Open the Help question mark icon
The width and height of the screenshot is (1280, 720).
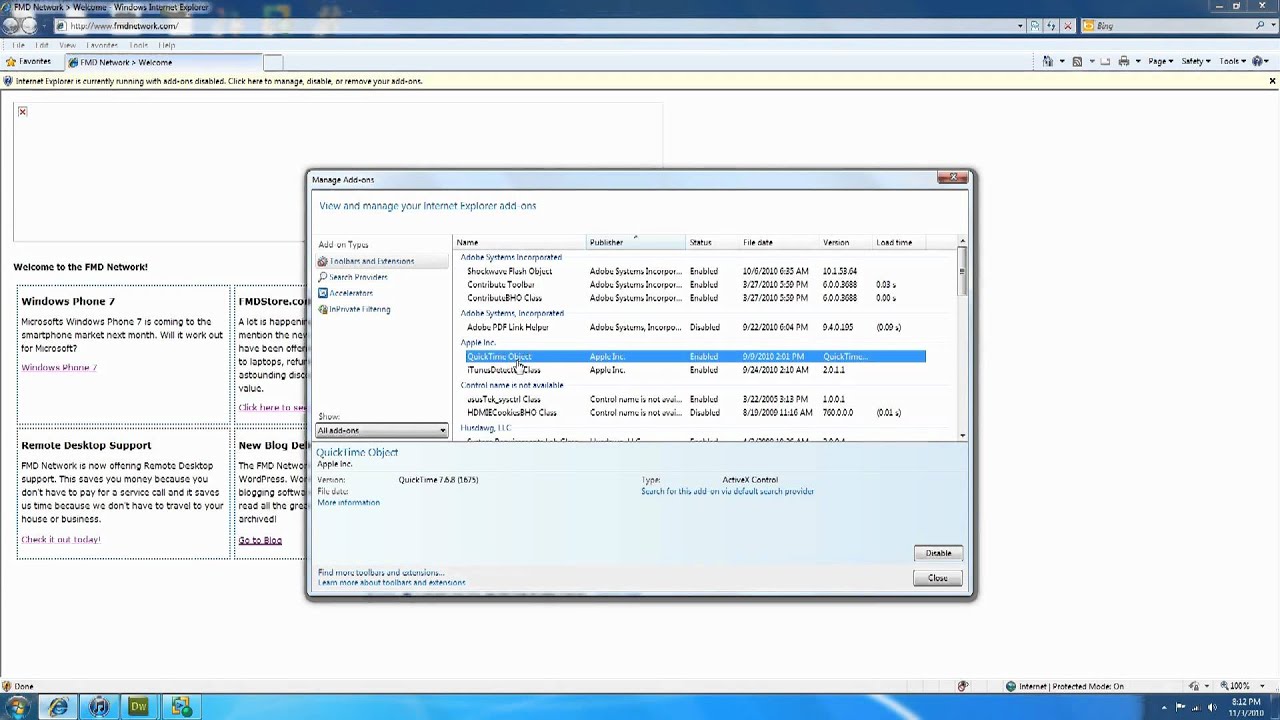click(x=1258, y=61)
